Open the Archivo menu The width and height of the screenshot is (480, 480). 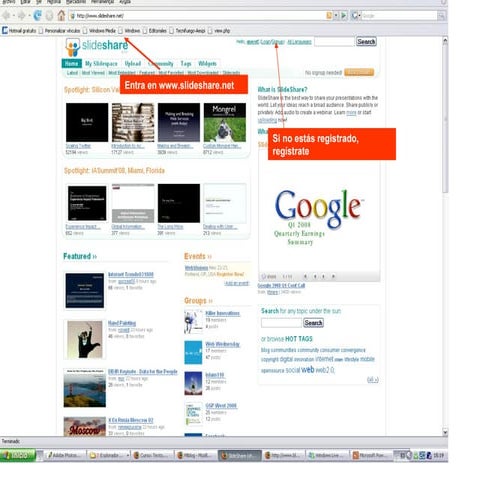click(9, 2)
